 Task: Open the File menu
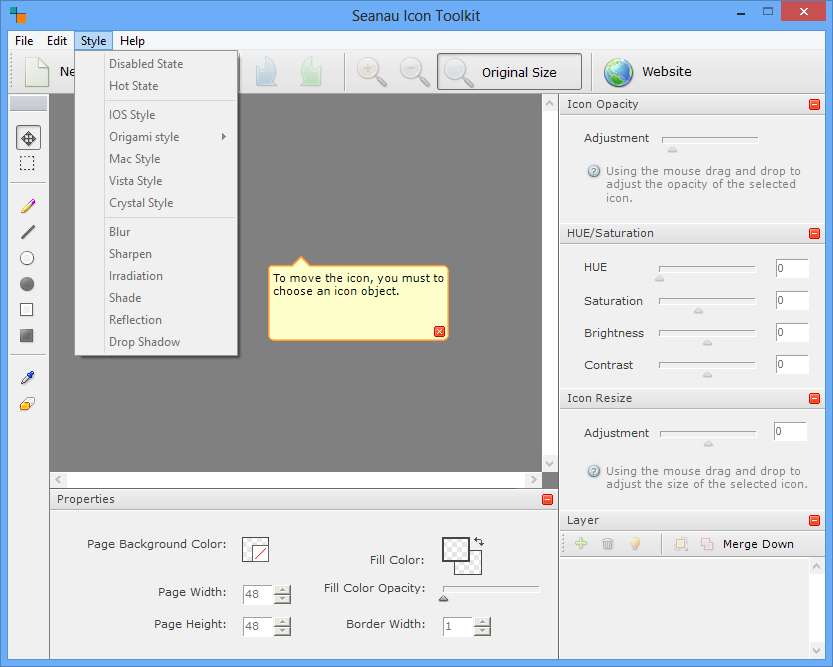[x=24, y=41]
